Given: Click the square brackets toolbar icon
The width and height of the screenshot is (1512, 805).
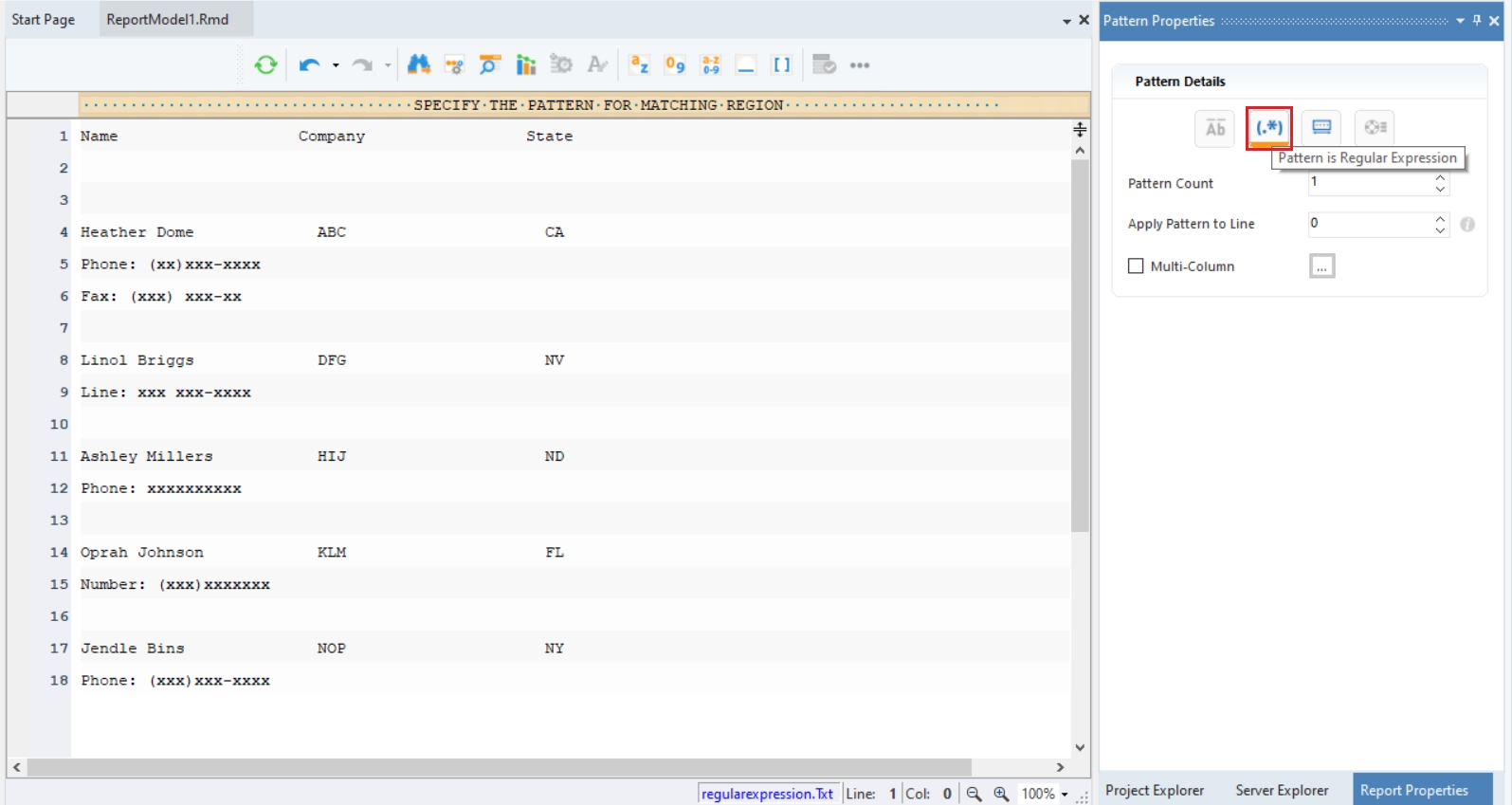Looking at the screenshot, I should tap(782, 64).
